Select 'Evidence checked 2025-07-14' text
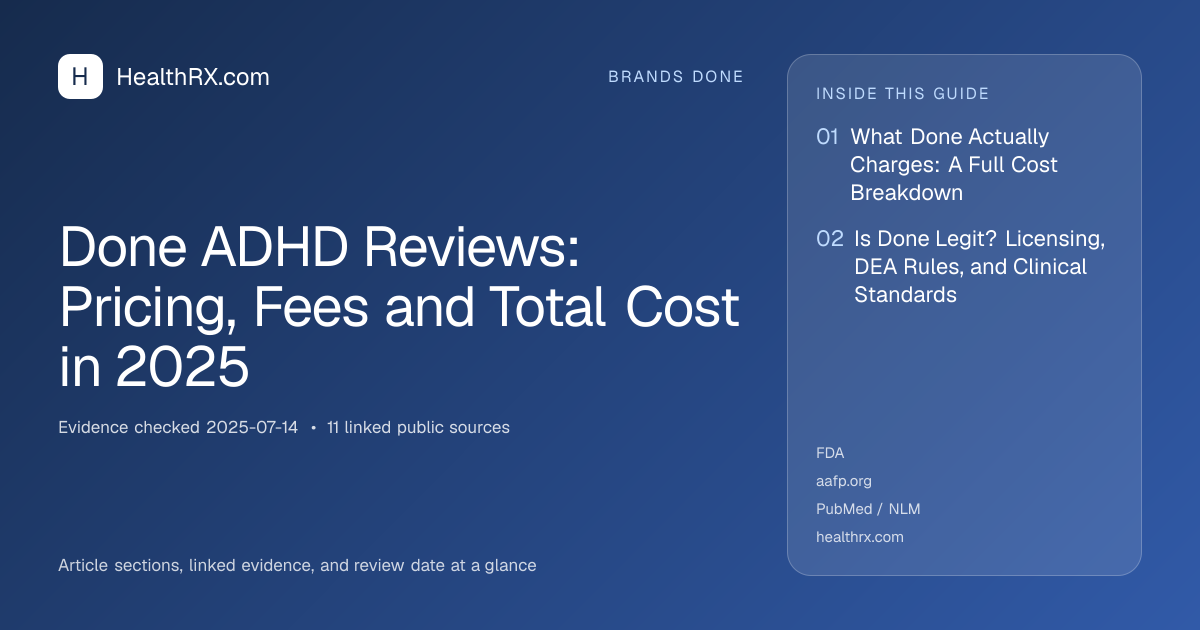 [178, 427]
